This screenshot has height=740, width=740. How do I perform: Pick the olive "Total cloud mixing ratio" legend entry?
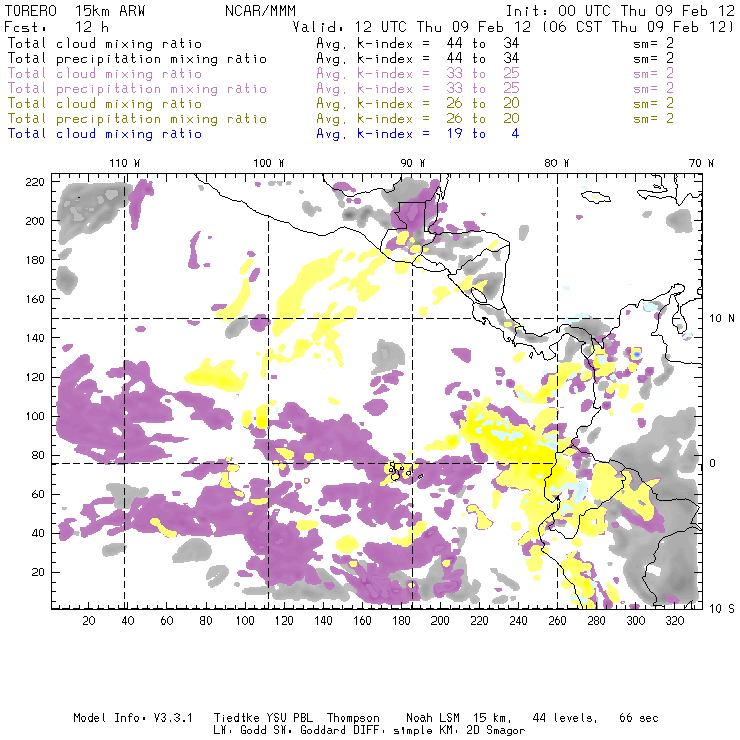(x=105, y=104)
